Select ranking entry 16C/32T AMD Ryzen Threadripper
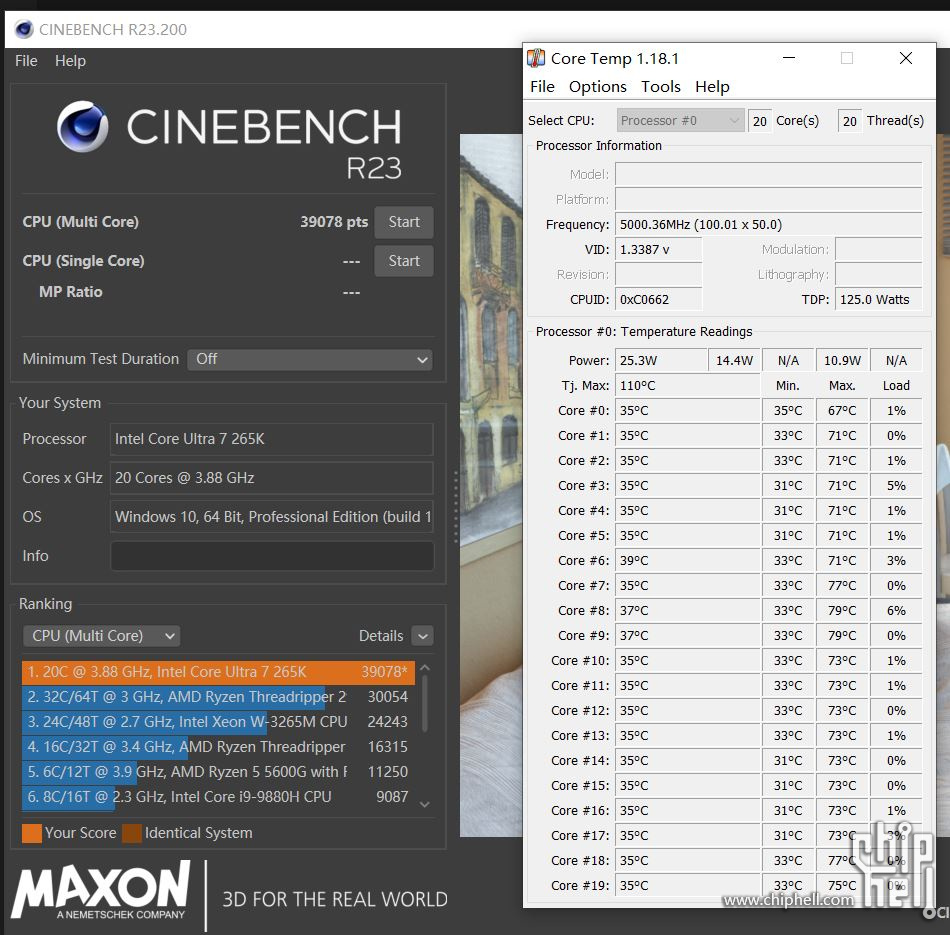The height and width of the screenshot is (935, 950). (x=218, y=747)
